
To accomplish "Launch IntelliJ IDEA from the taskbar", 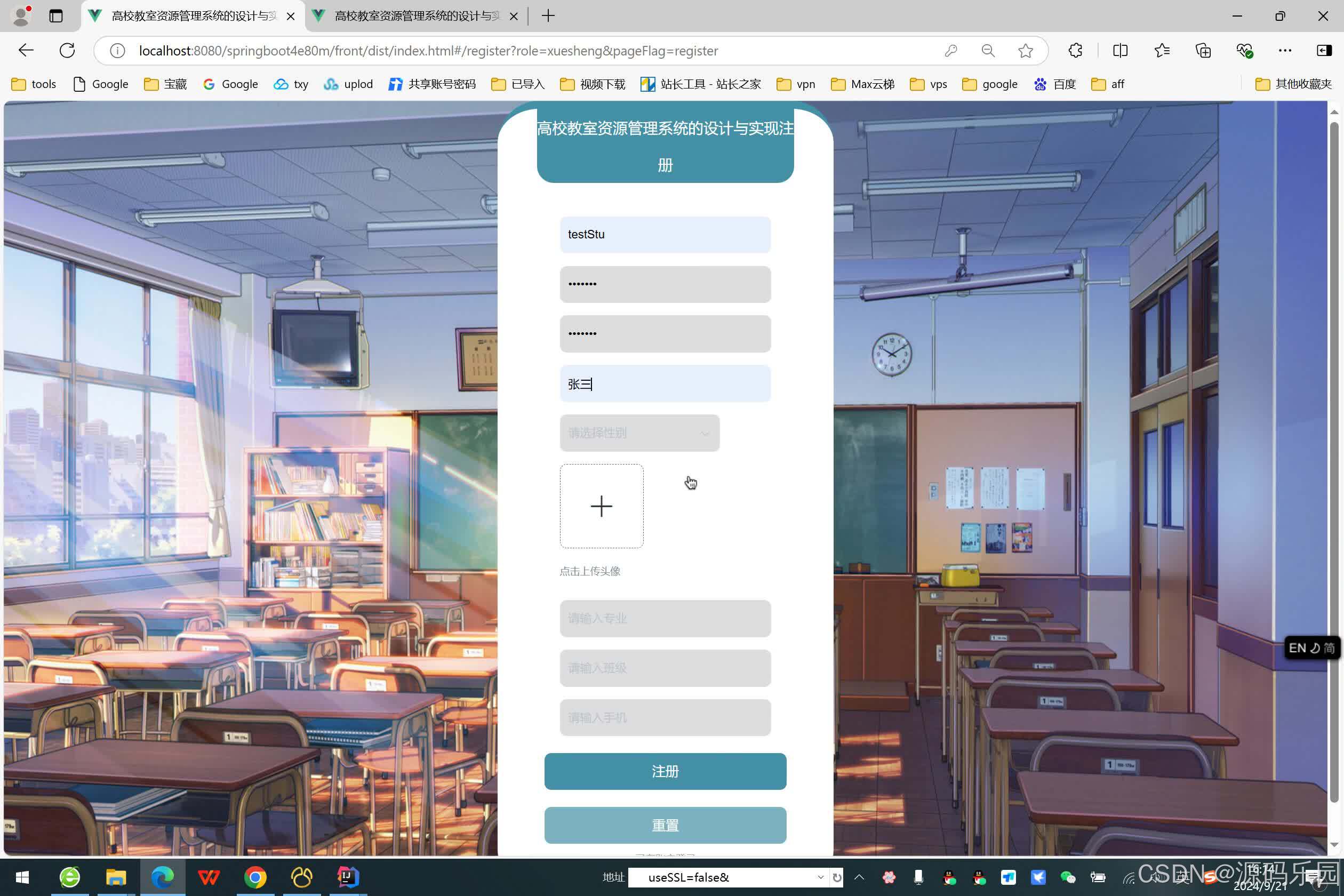I will click(347, 877).
